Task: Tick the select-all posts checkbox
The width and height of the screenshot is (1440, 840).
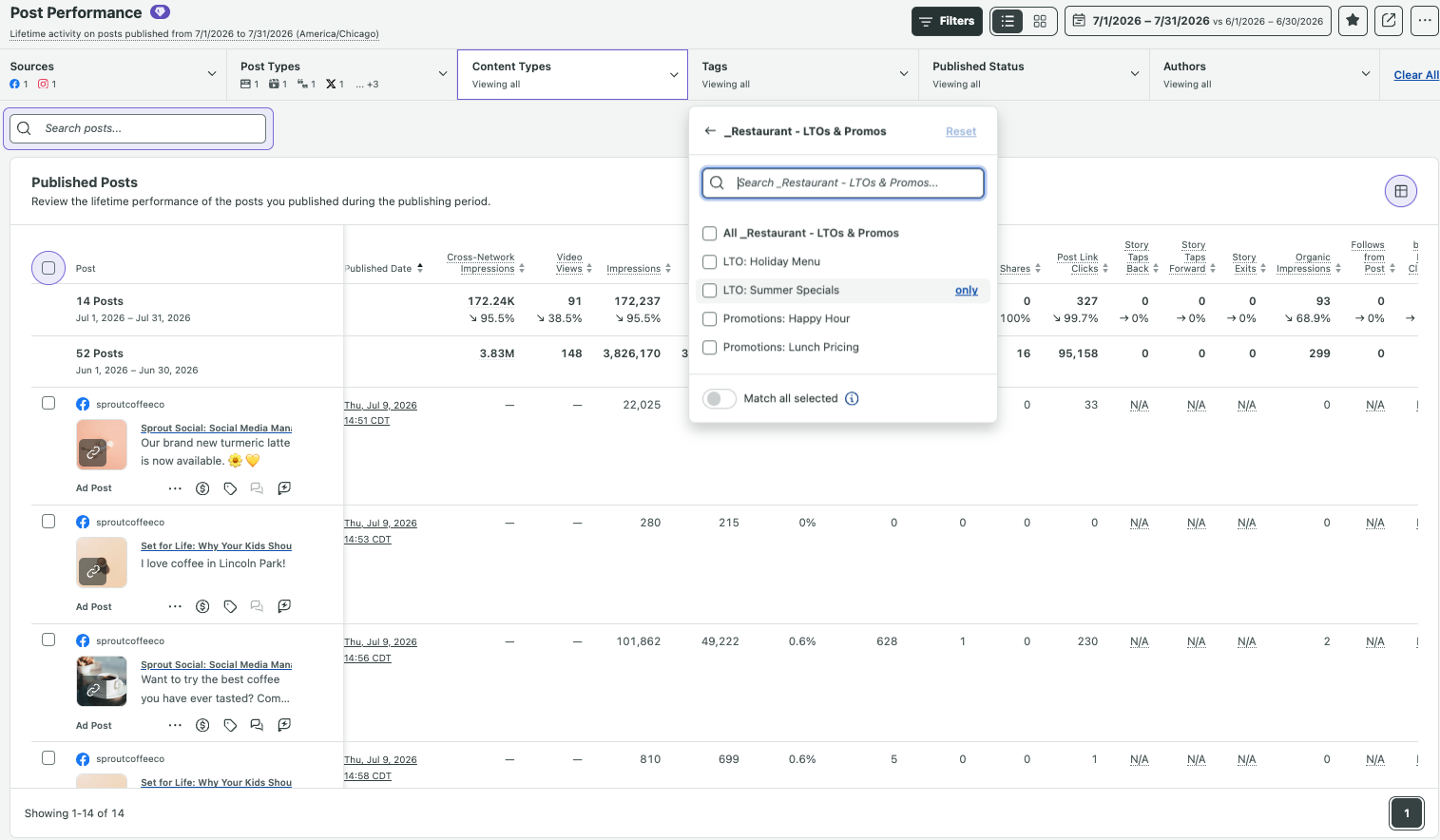Action: click(x=48, y=268)
